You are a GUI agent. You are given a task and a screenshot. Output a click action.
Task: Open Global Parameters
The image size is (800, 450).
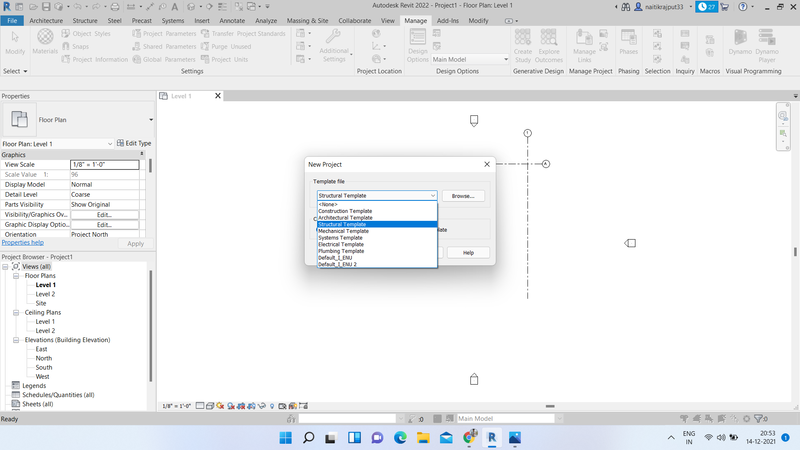point(164,59)
